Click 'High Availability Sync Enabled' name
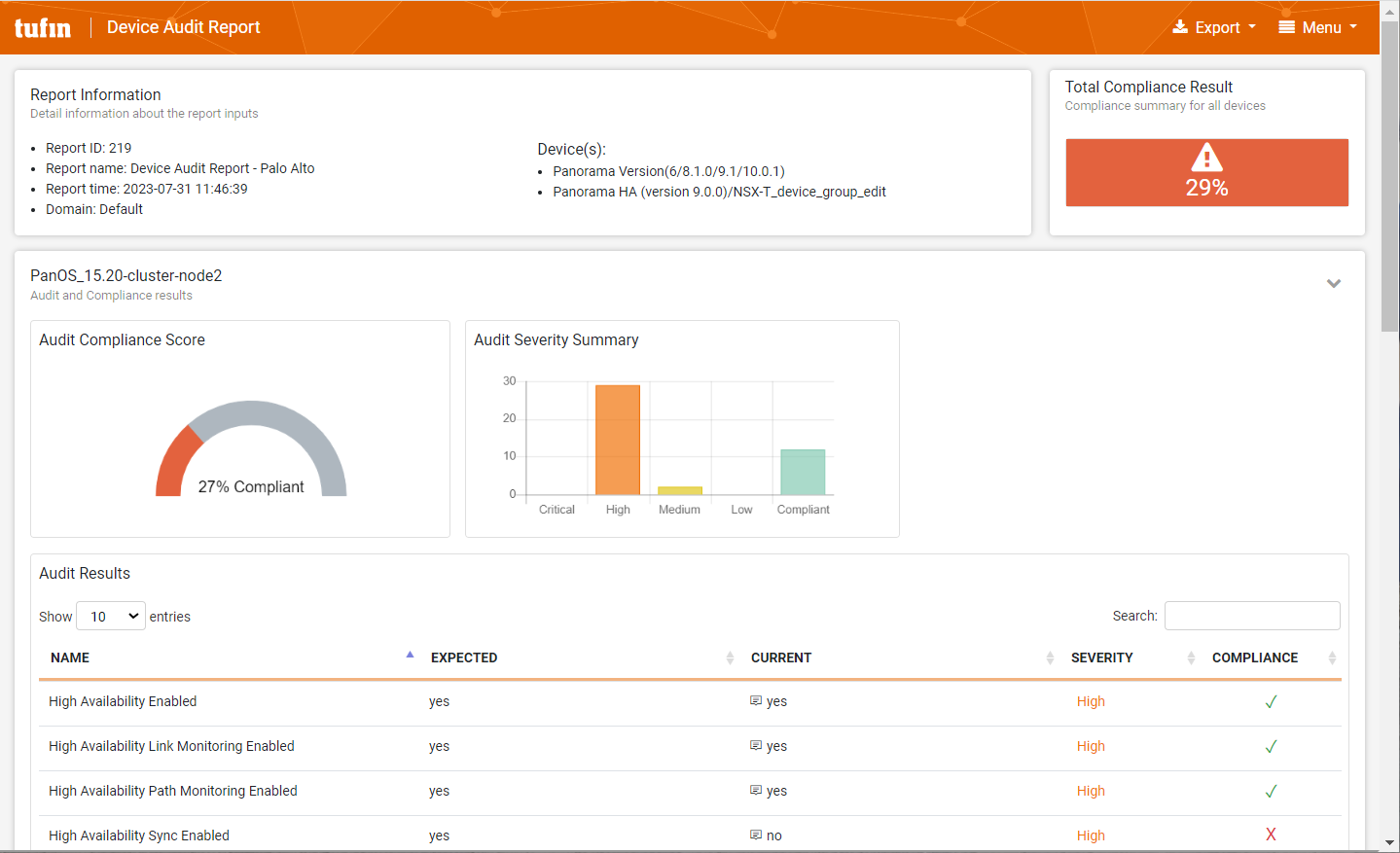Viewport: 1400px width, 853px height. tap(139, 835)
